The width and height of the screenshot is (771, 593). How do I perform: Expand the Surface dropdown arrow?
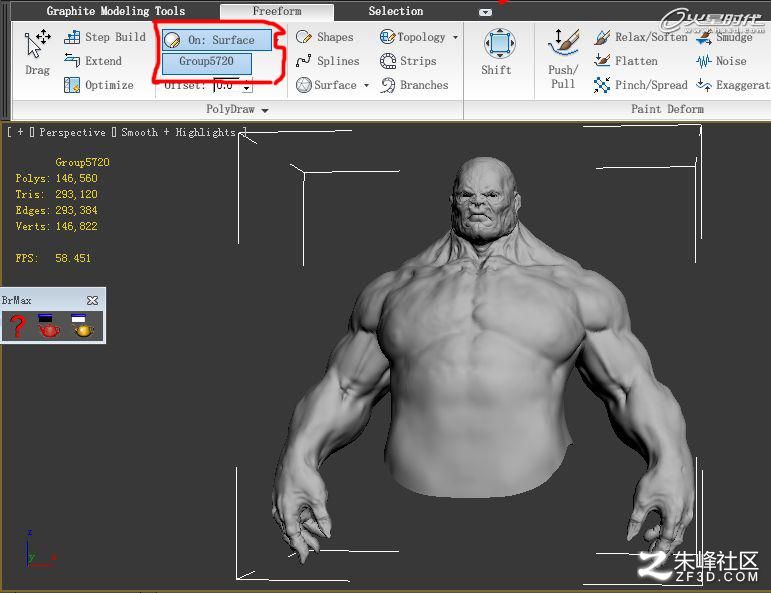tap(366, 86)
